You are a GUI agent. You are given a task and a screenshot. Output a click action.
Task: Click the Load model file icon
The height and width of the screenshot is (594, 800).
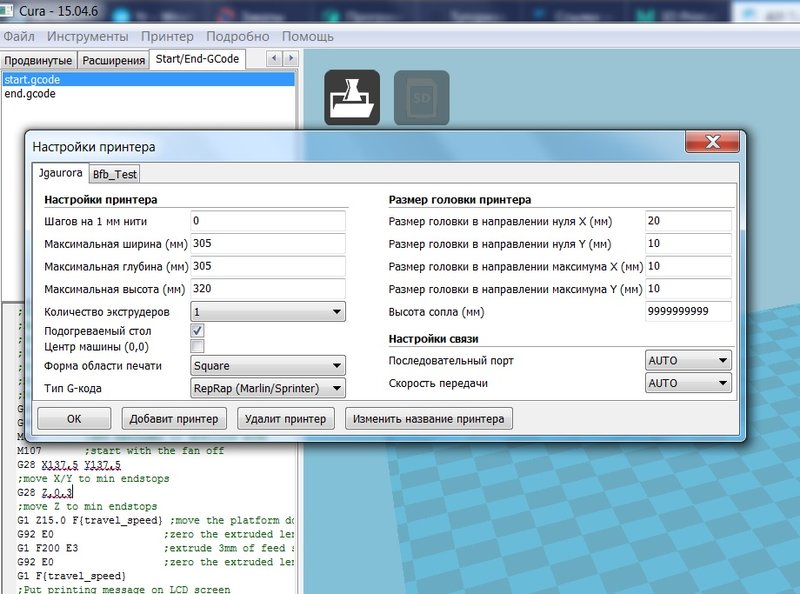click(x=352, y=97)
